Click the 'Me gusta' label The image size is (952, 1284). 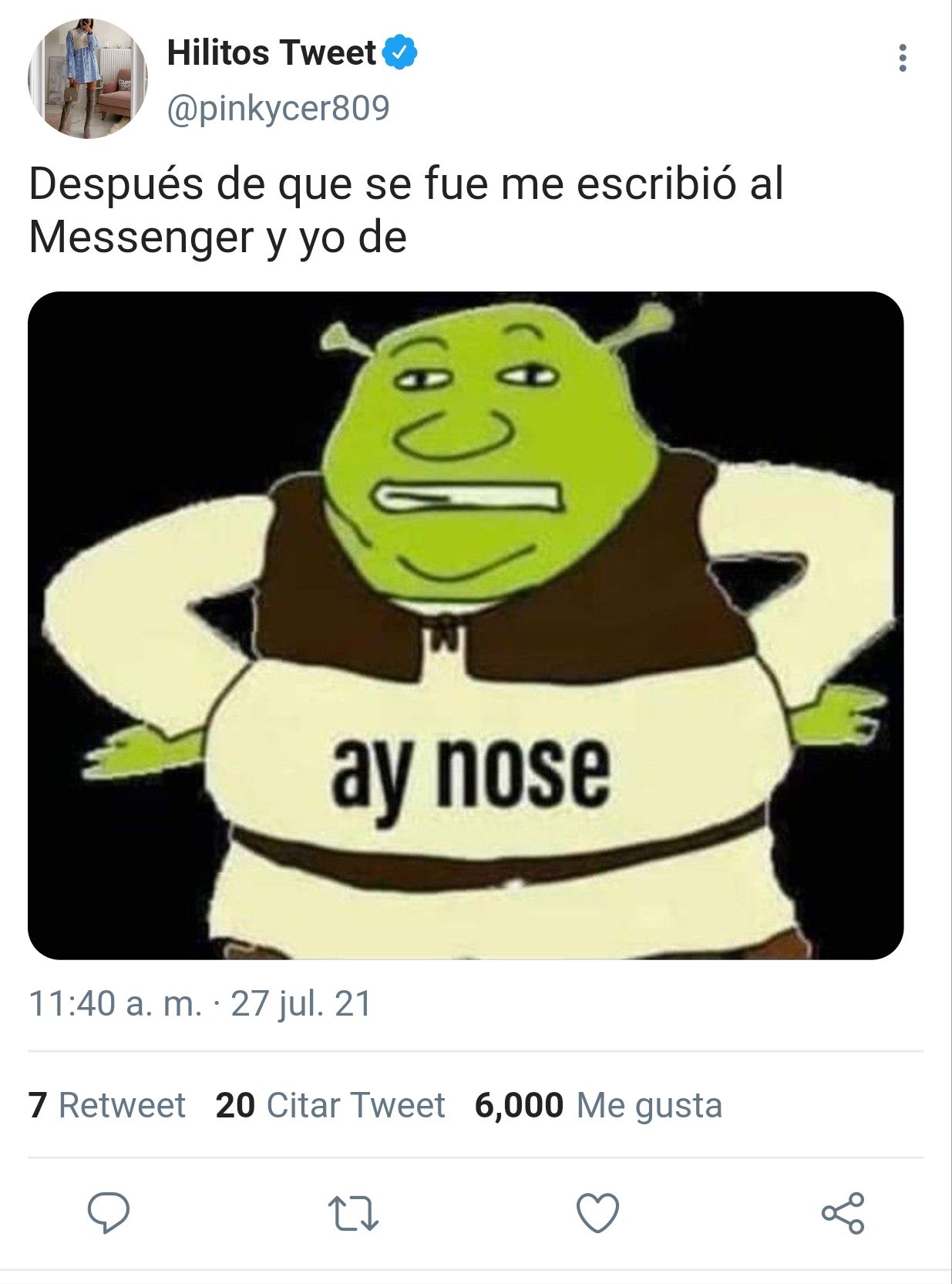tap(649, 1107)
